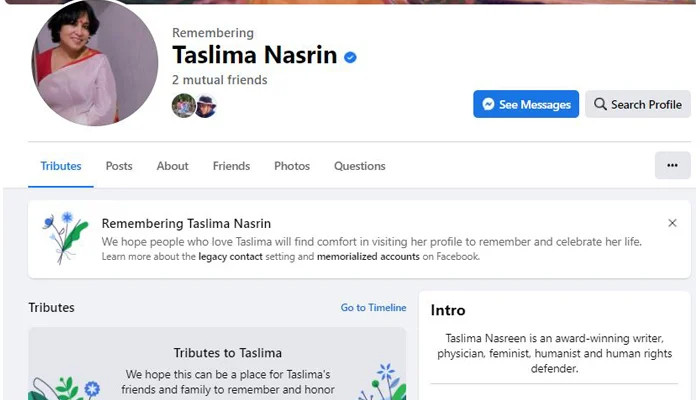Switch to the Tributes tab
Viewport: 700px width, 400px height.
(x=61, y=166)
